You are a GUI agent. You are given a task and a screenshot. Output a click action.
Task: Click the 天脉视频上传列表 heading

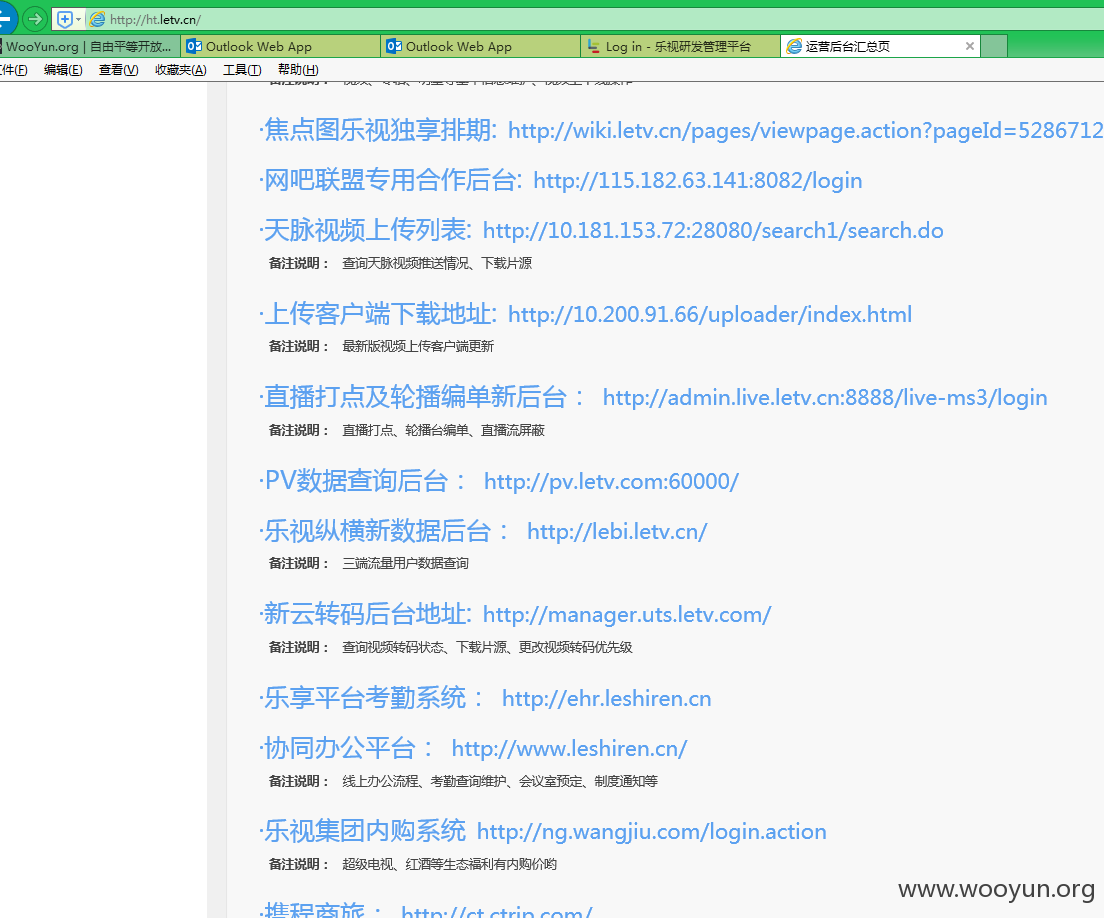[x=365, y=230]
